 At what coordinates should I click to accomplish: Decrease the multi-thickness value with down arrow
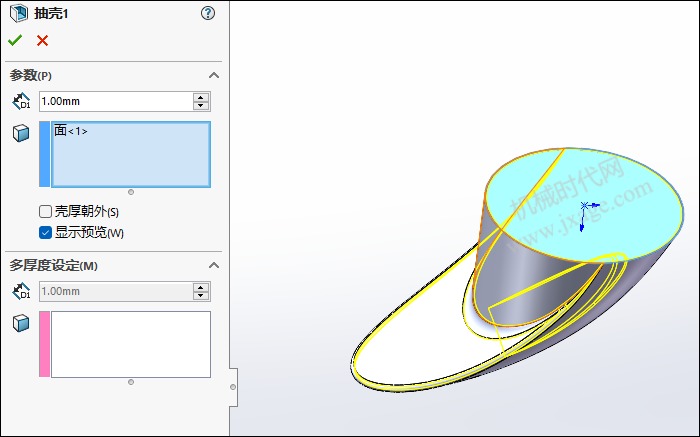pos(201,296)
